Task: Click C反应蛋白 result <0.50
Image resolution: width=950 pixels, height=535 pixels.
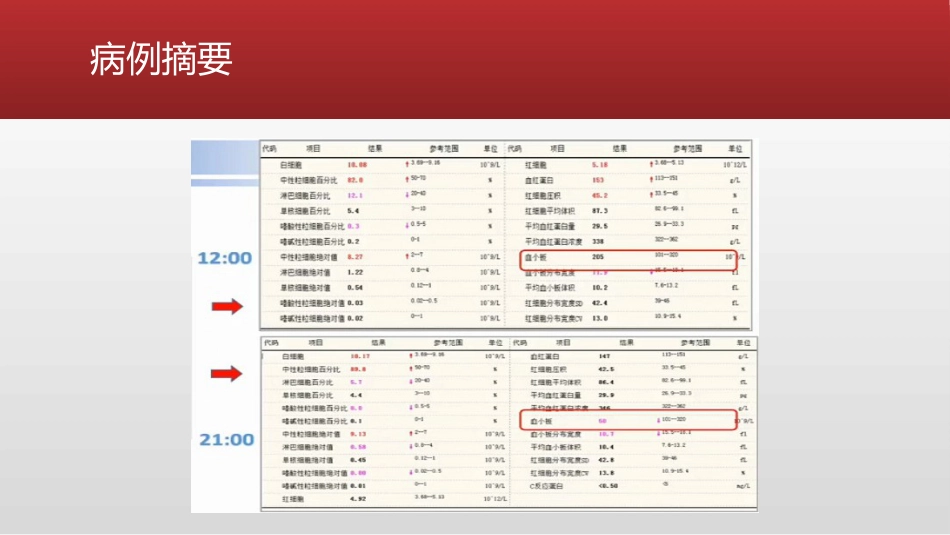Action: (608, 486)
